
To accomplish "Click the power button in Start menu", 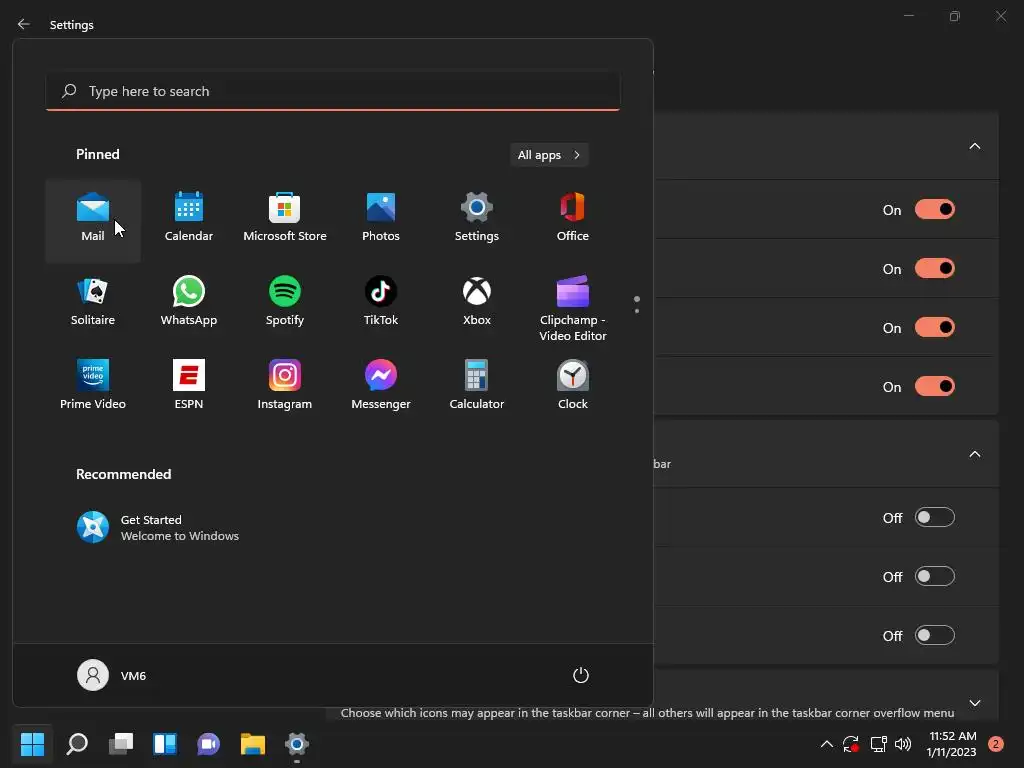I will (x=581, y=675).
